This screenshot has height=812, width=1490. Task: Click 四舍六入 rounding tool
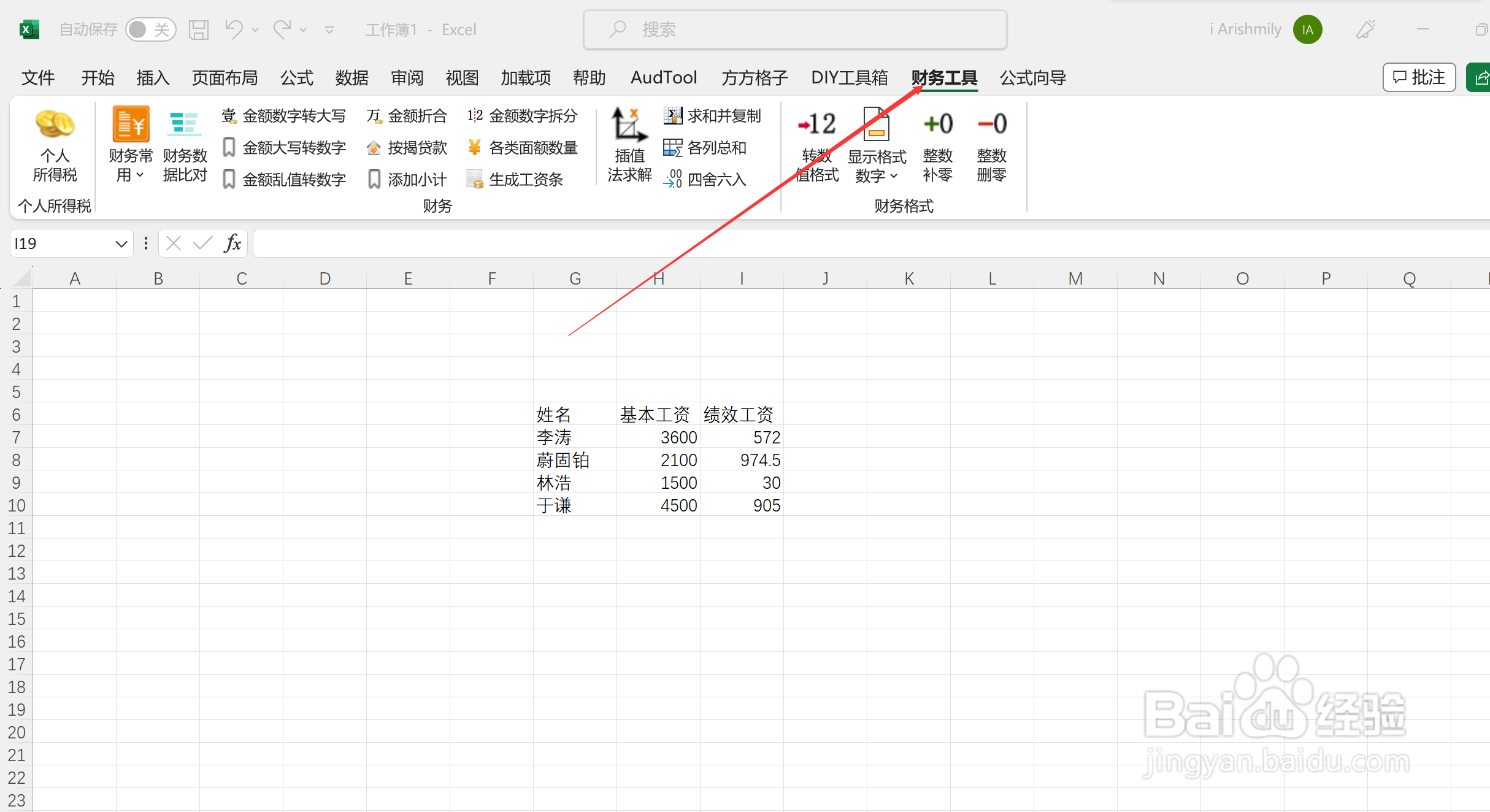pyautogui.click(x=705, y=180)
